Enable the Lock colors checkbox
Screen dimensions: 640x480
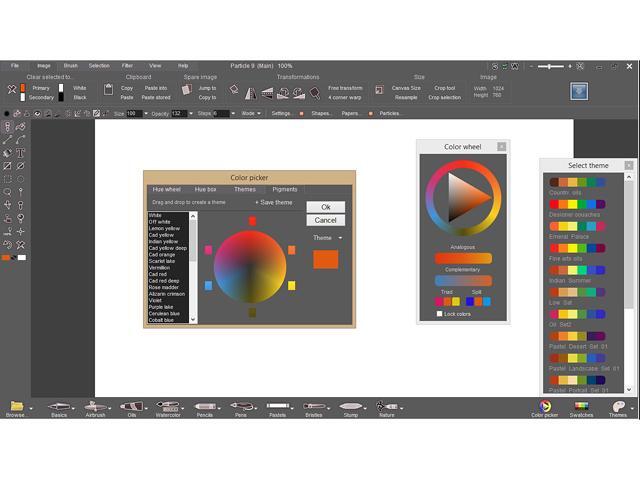tap(440, 314)
